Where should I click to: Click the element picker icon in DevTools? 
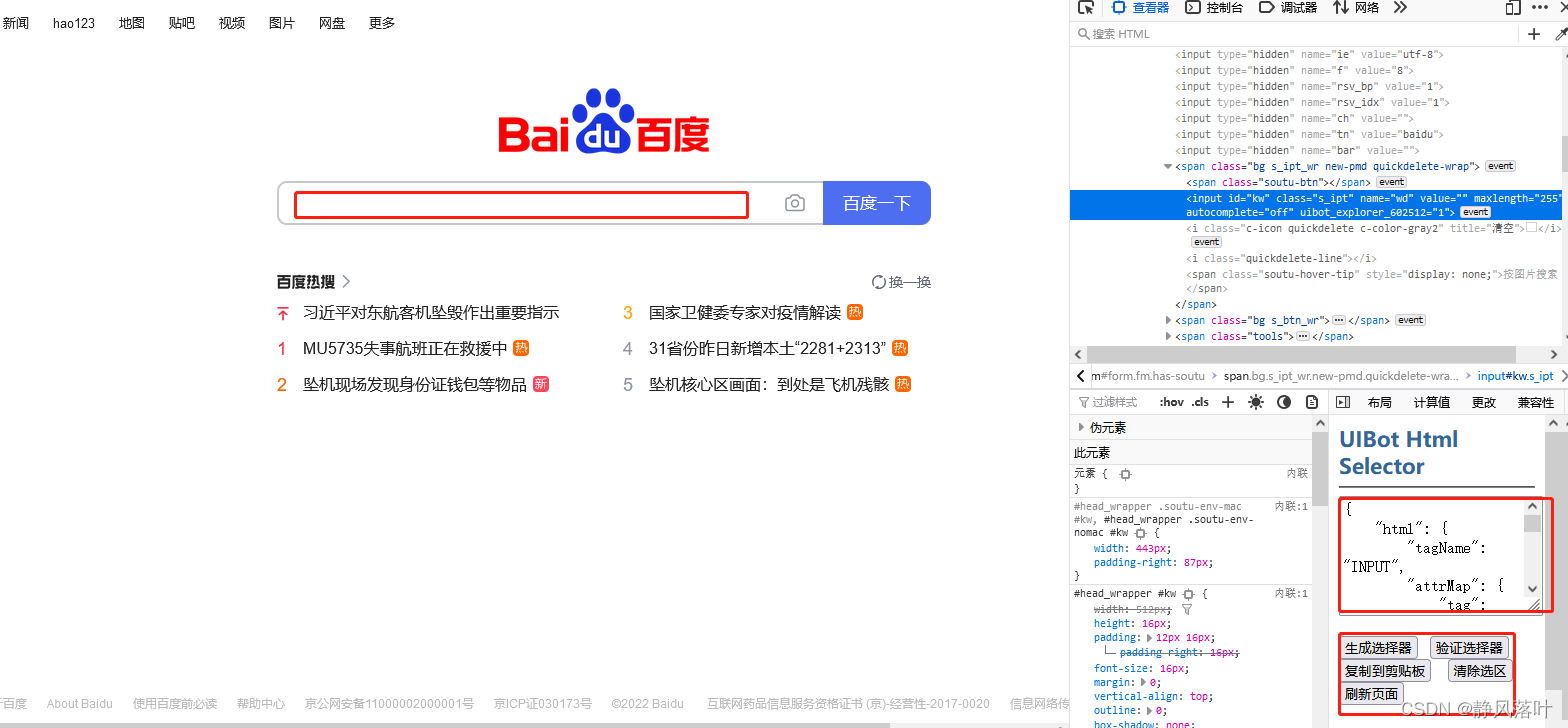pos(1085,7)
